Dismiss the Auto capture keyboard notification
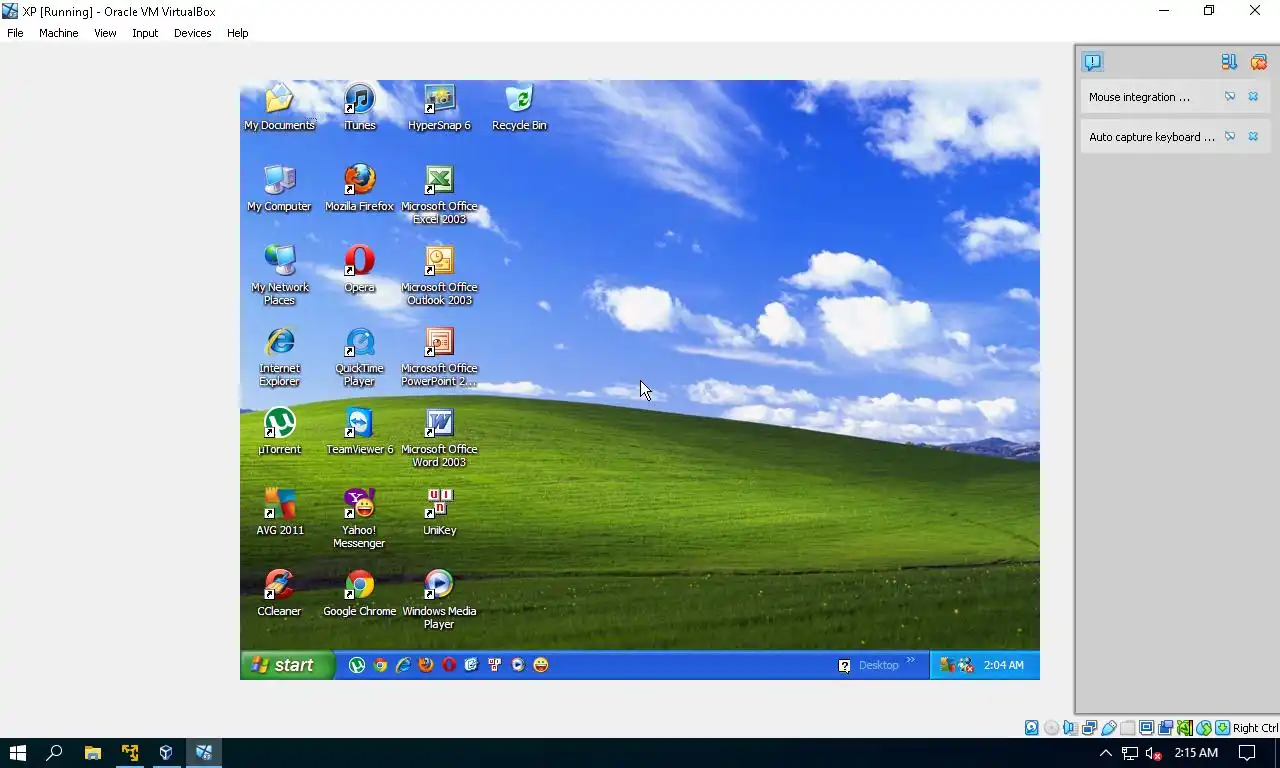 coord(1253,137)
